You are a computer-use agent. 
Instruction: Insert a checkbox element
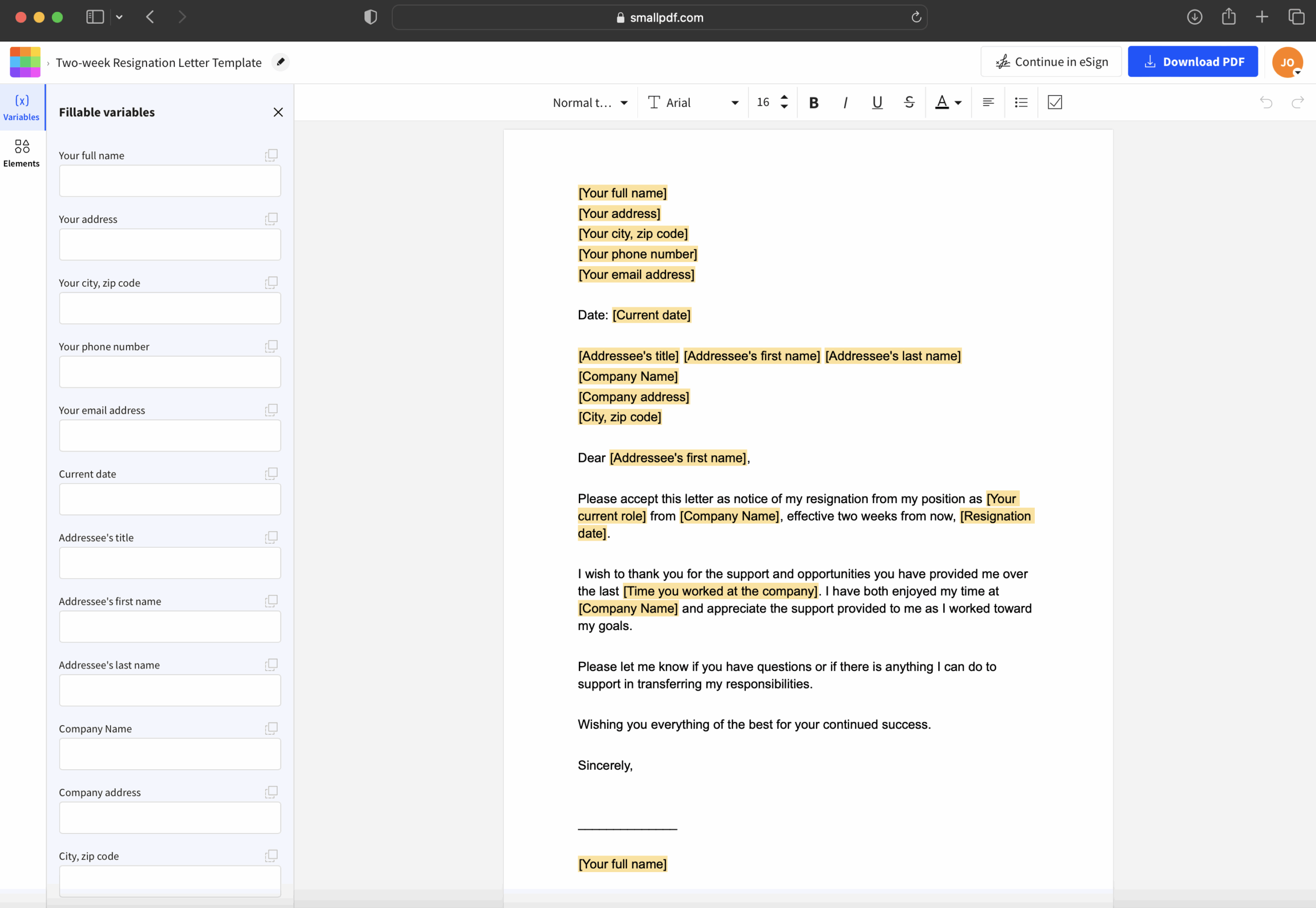coord(1054,102)
